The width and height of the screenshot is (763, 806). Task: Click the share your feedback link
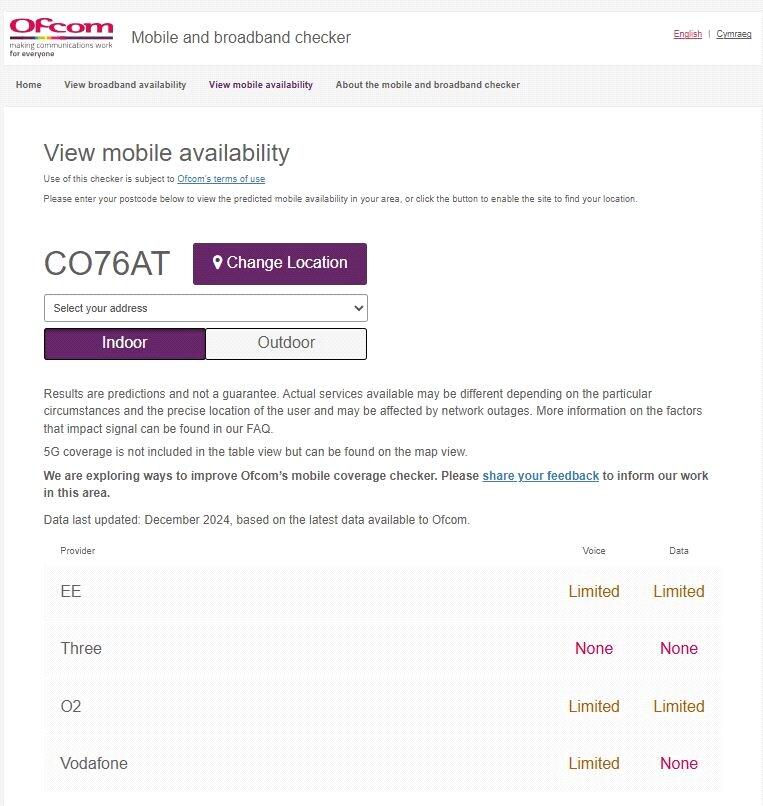pos(541,476)
